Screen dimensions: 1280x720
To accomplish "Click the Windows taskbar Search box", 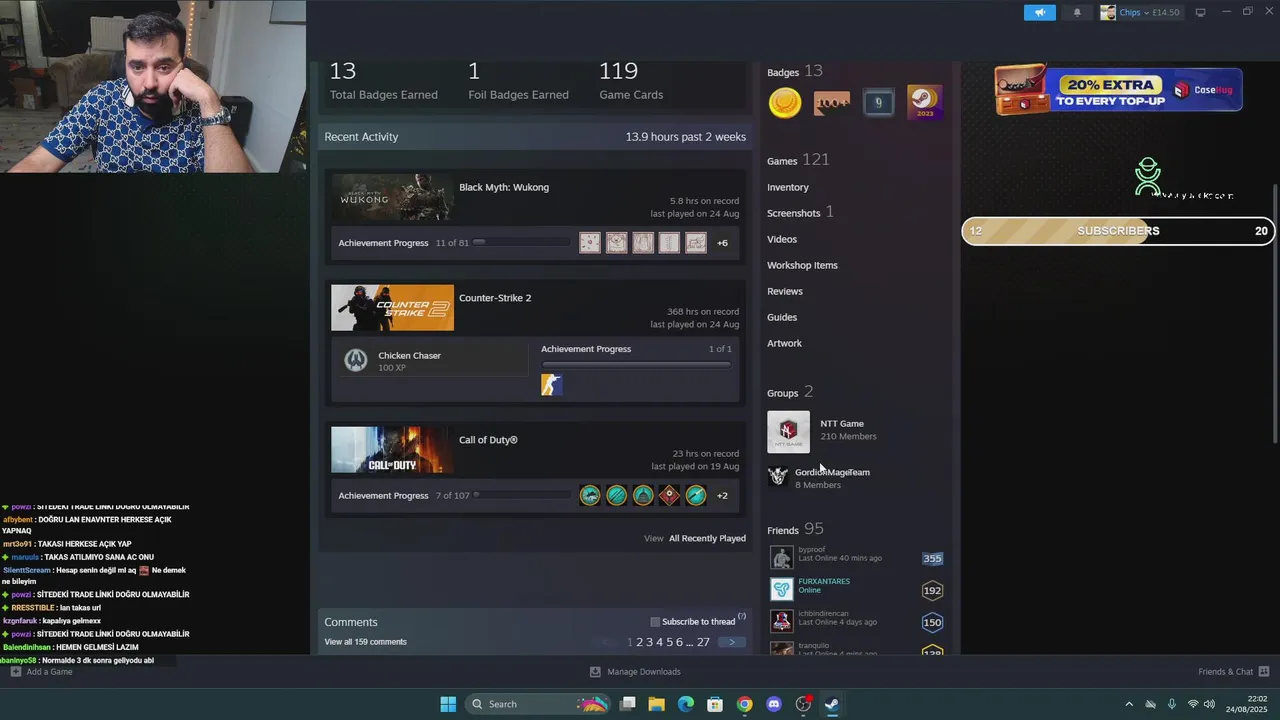I will 539,704.
